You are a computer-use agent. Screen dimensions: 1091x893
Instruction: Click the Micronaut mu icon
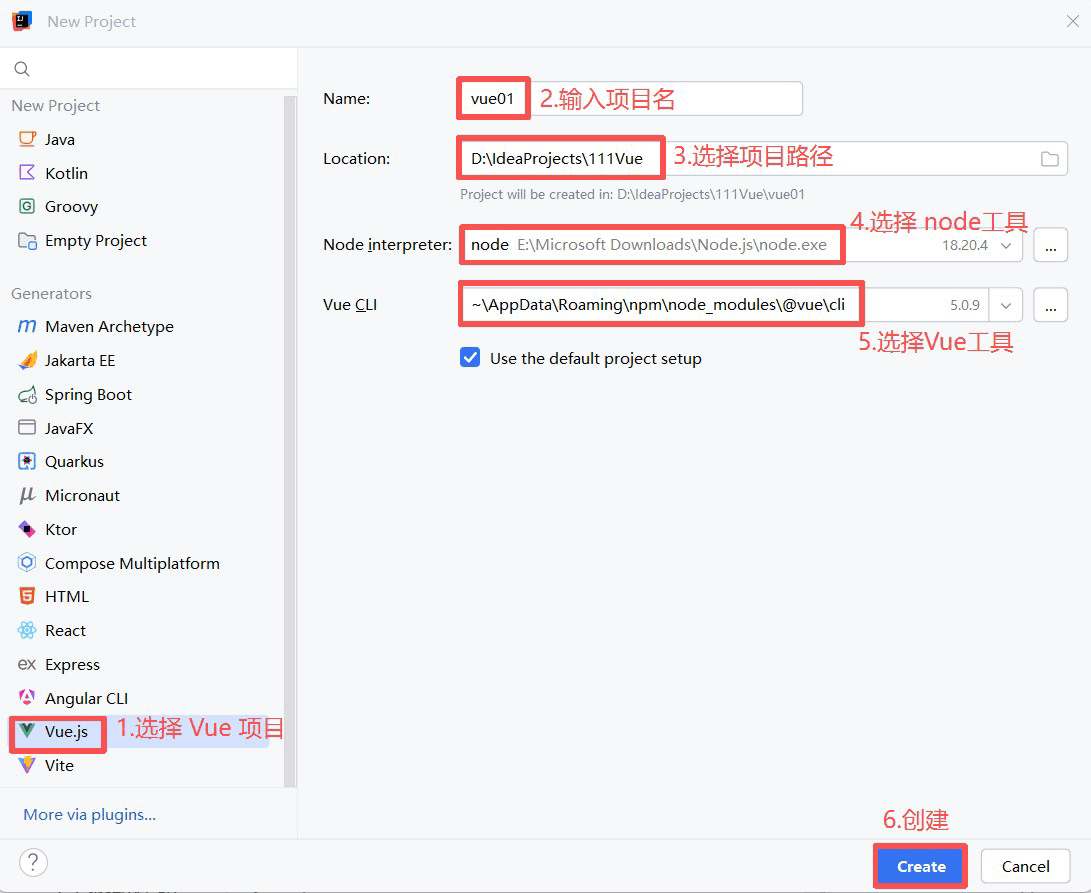27,495
